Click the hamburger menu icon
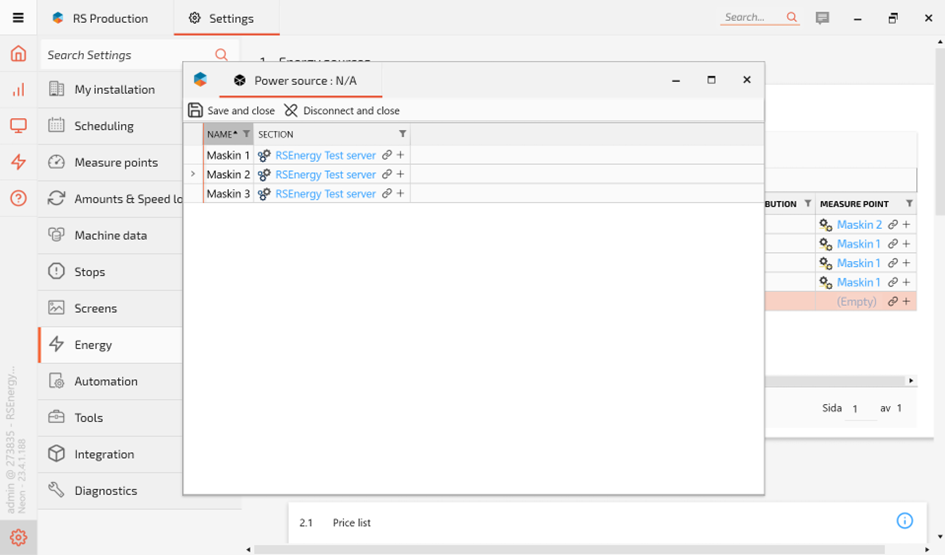945x555 pixels. pos(18,18)
